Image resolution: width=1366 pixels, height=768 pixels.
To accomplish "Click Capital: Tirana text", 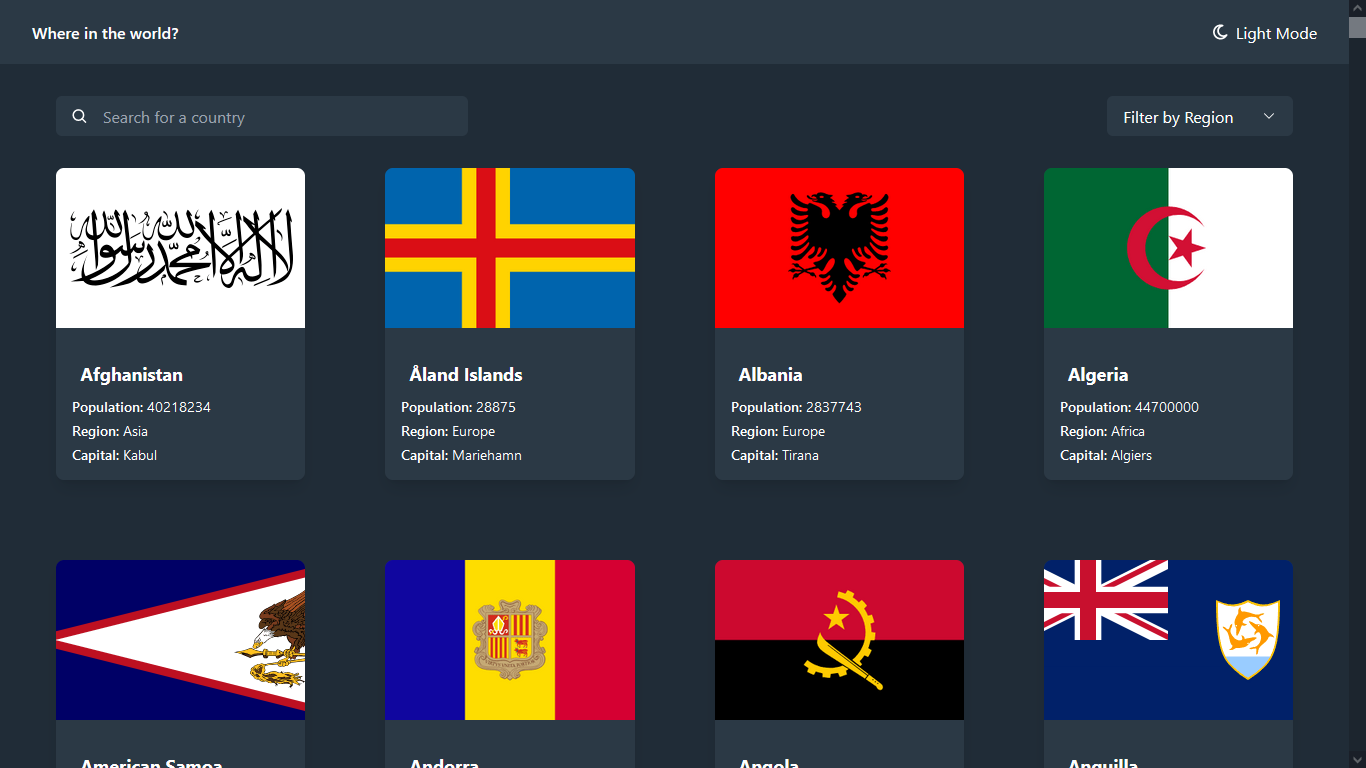I will pos(775,455).
